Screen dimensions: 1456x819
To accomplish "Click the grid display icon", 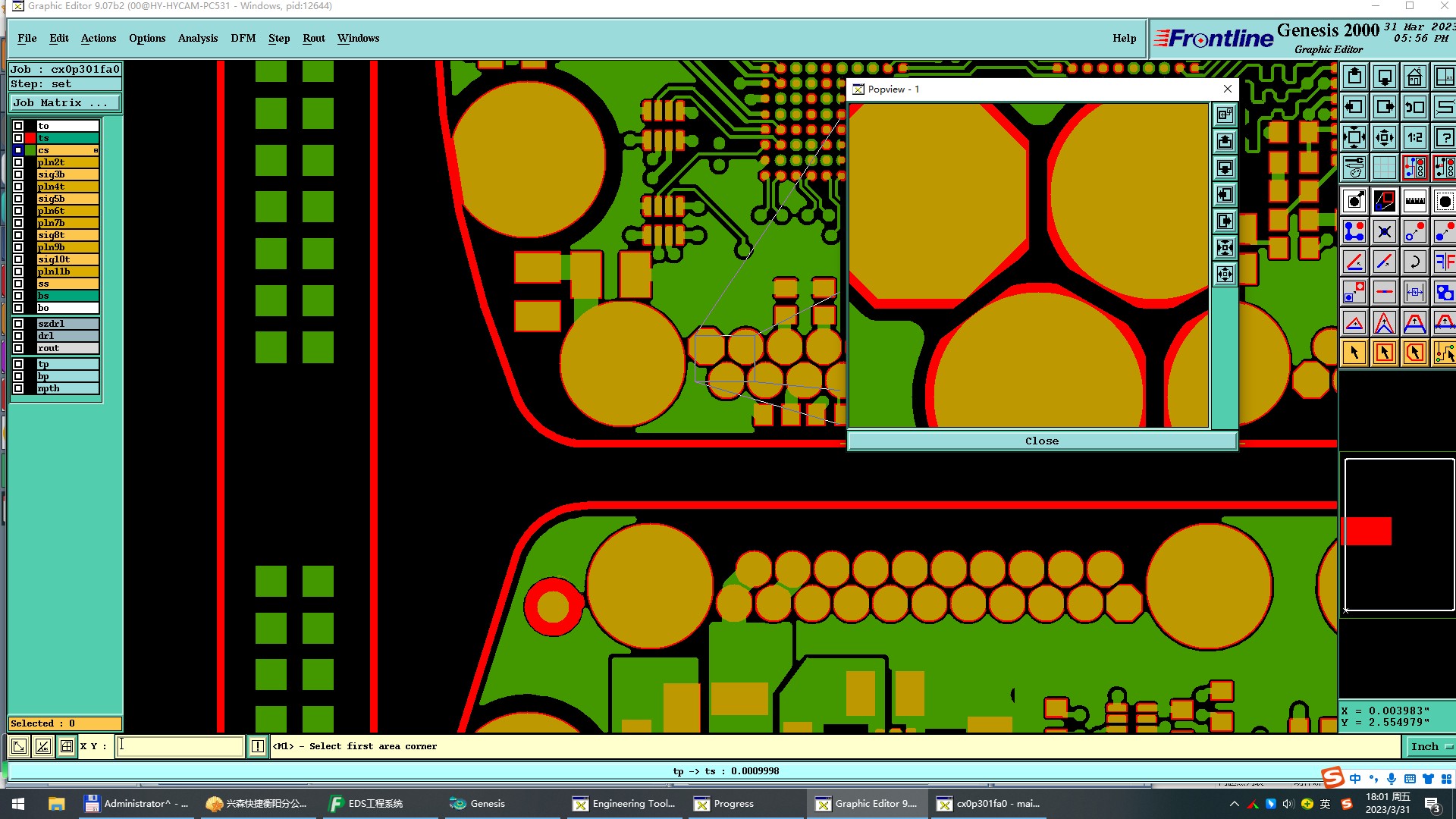I will pyautogui.click(x=1384, y=168).
